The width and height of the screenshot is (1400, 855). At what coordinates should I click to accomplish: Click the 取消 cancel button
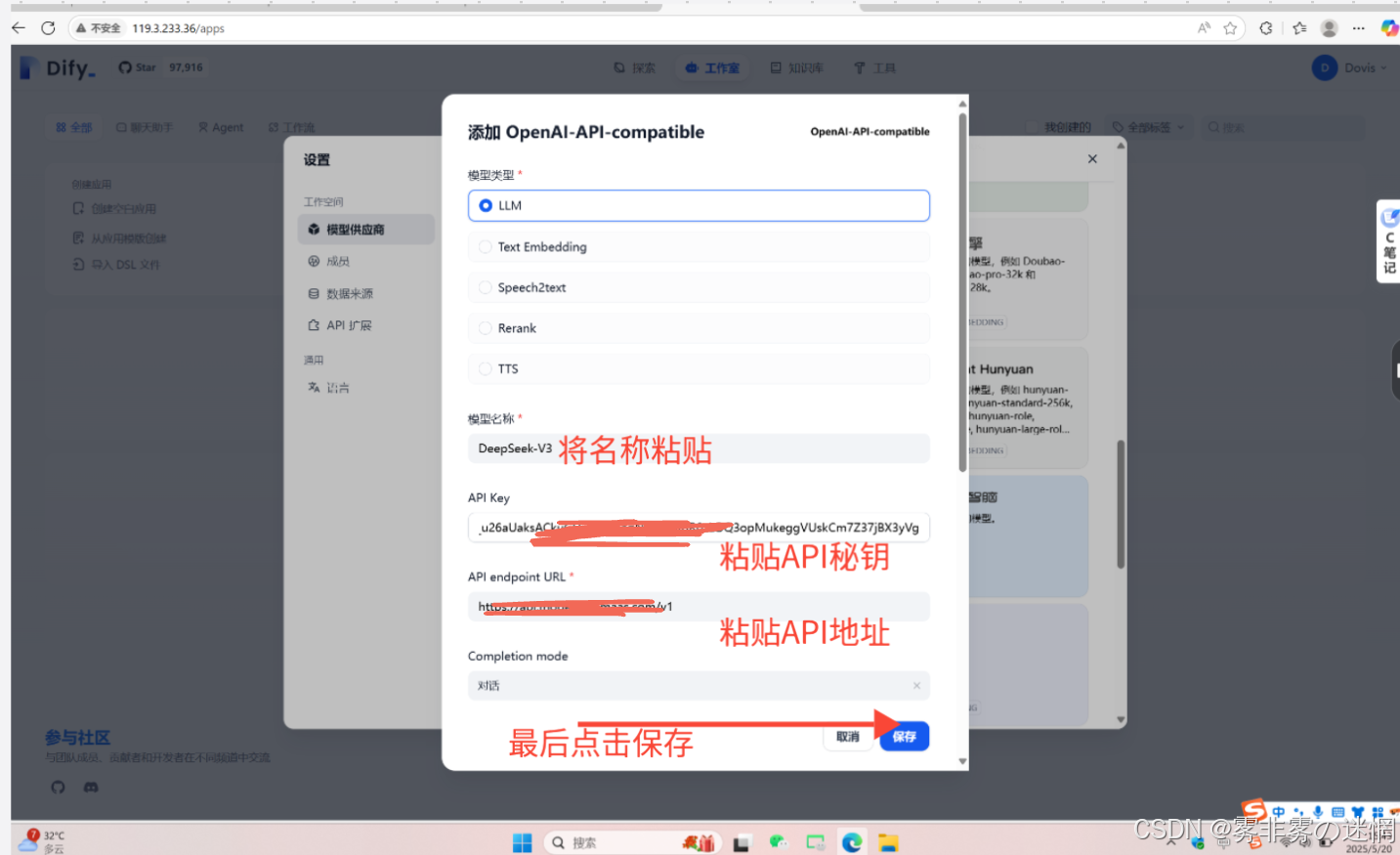848,737
